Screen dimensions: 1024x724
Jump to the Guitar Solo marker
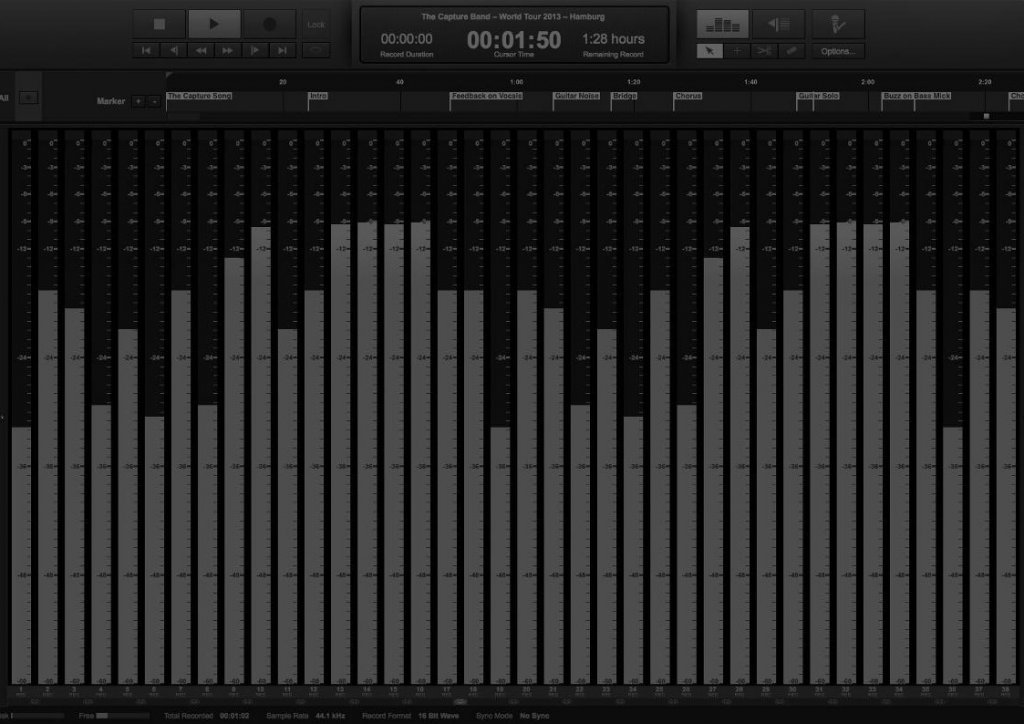pyautogui.click(x=818, y=96)
